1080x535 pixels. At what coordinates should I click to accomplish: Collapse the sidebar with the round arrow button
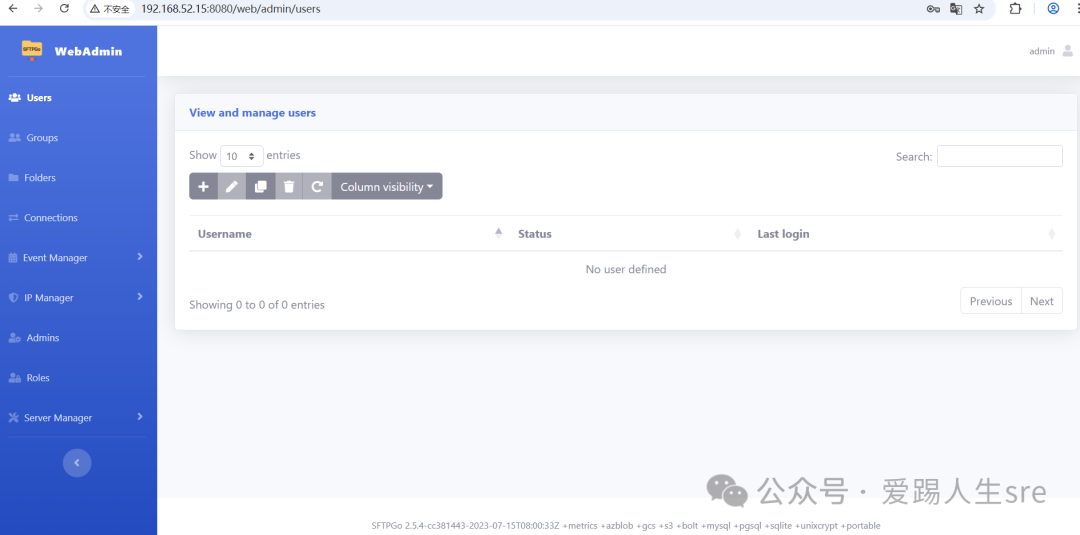pyautogui.click(x=77, y=463)
